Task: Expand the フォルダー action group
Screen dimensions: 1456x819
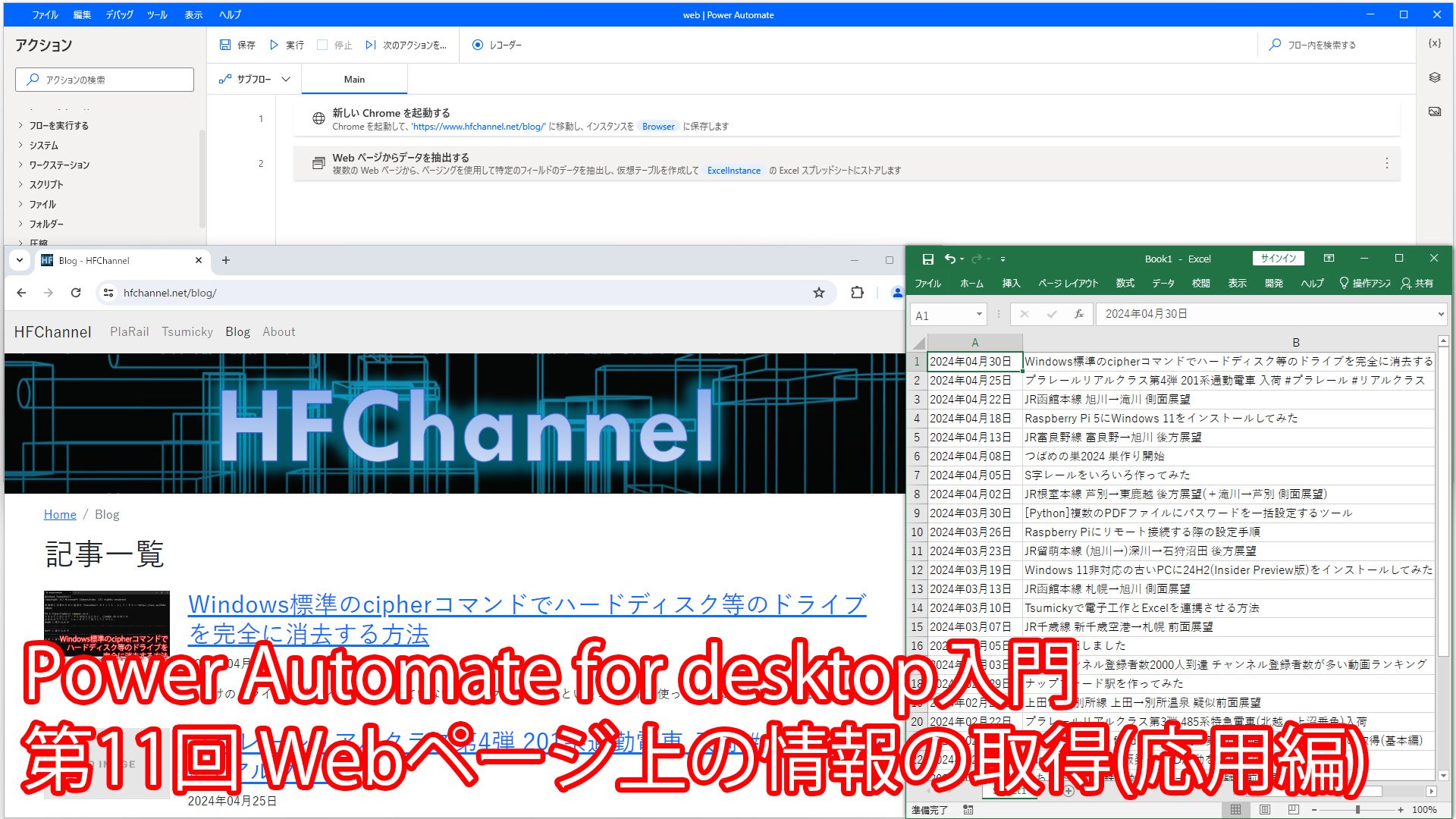Action: click(20, 224)
